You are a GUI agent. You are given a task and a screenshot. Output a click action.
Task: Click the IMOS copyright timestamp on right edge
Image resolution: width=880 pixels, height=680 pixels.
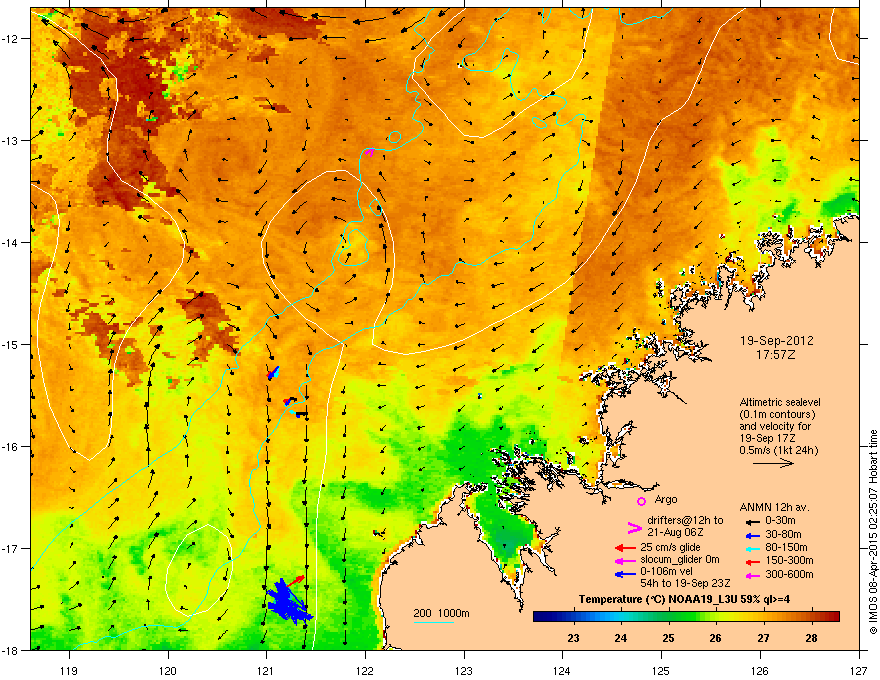pos(873,532)
